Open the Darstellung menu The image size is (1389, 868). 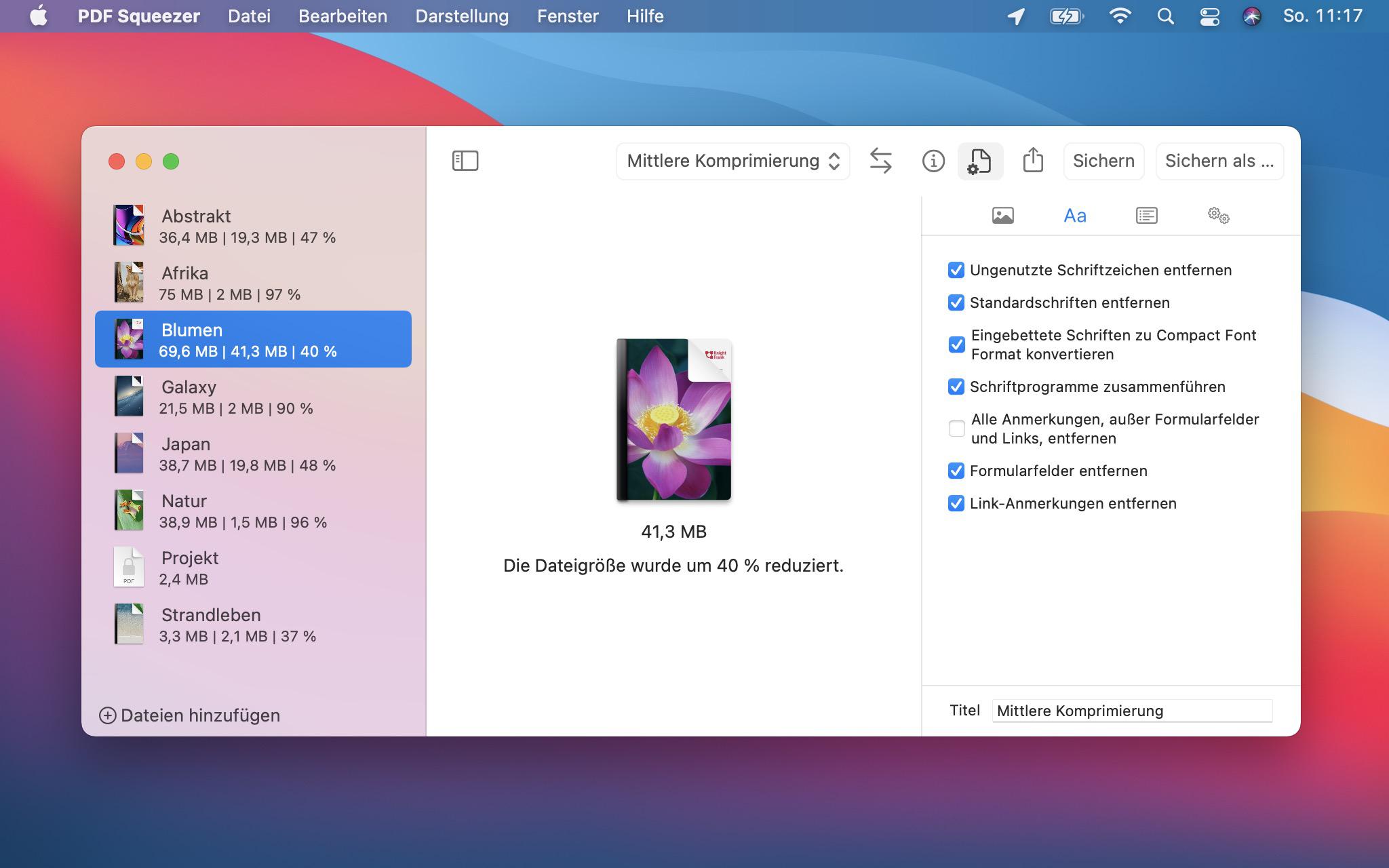463,16
